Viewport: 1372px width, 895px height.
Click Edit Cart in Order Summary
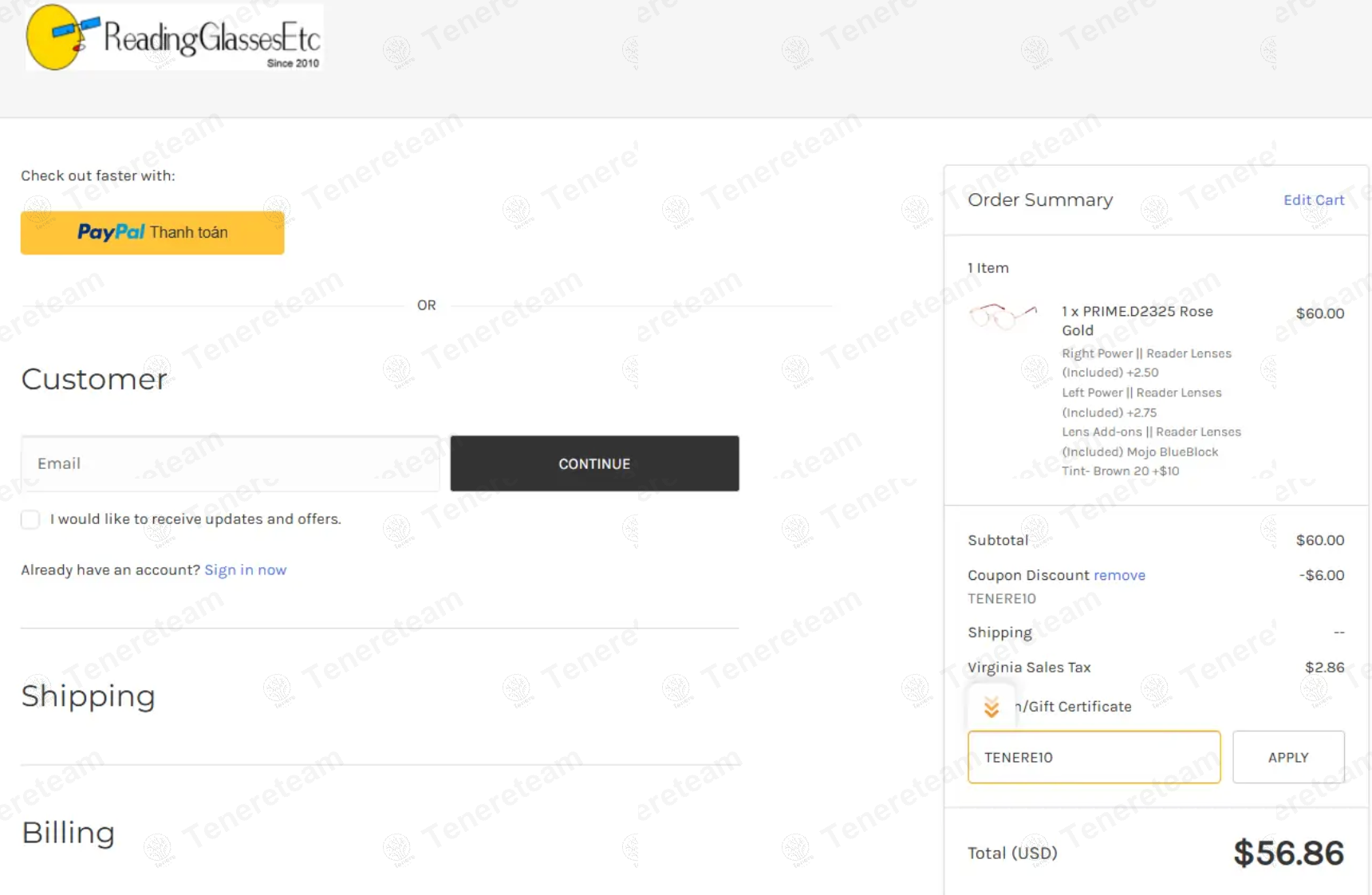[x=1313, y=200]
